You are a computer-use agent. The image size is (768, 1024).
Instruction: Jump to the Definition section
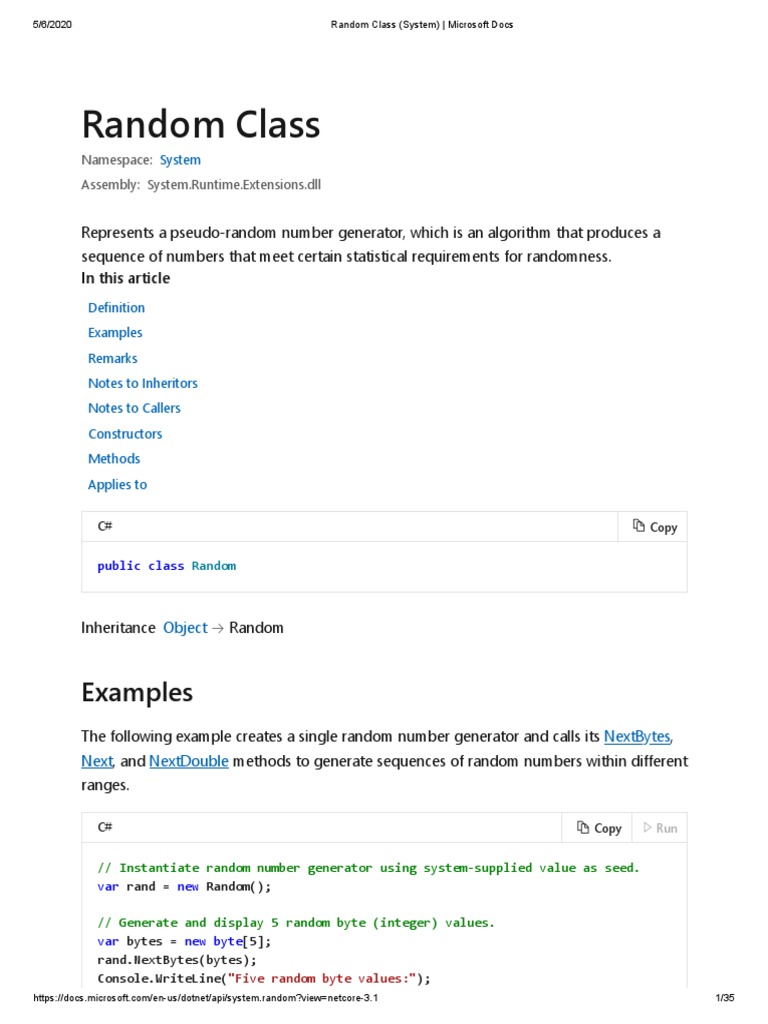pos(116,308)
